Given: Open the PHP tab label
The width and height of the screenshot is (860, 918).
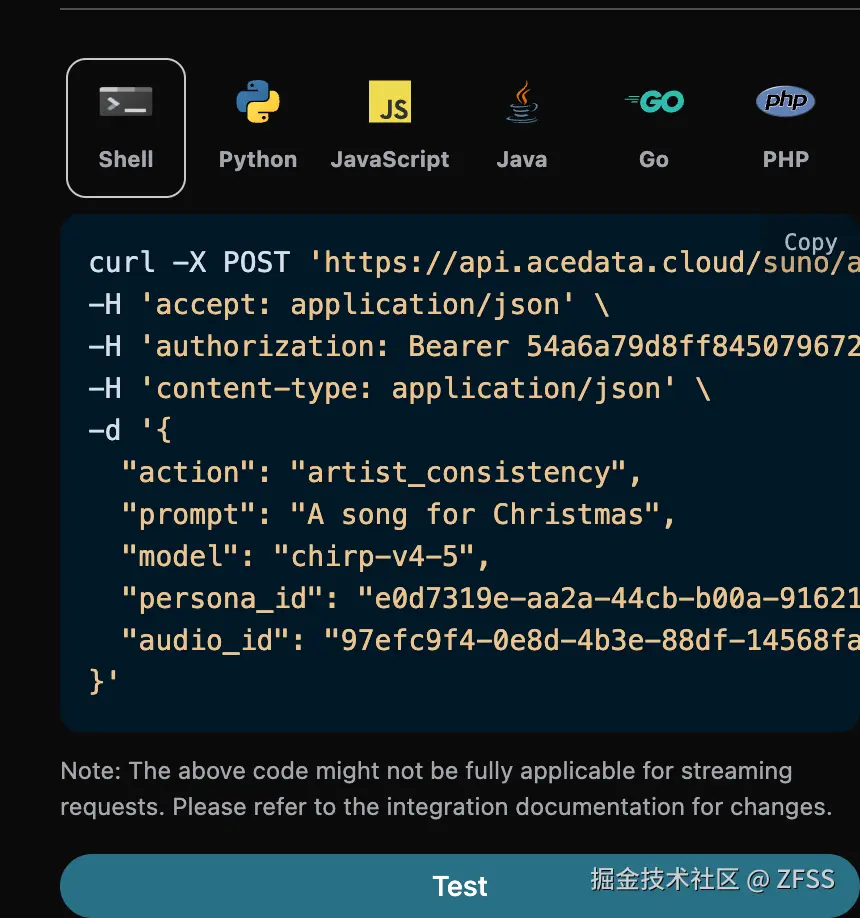Looking at the screenshot, I should point(786,159).
